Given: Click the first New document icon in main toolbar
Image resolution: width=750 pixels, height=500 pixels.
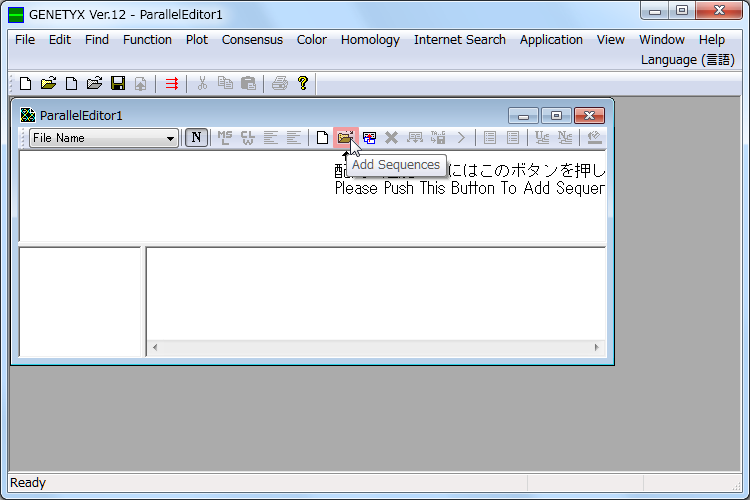Looking at the screenshot, I should pyautogui.click(x=25, y=84).
